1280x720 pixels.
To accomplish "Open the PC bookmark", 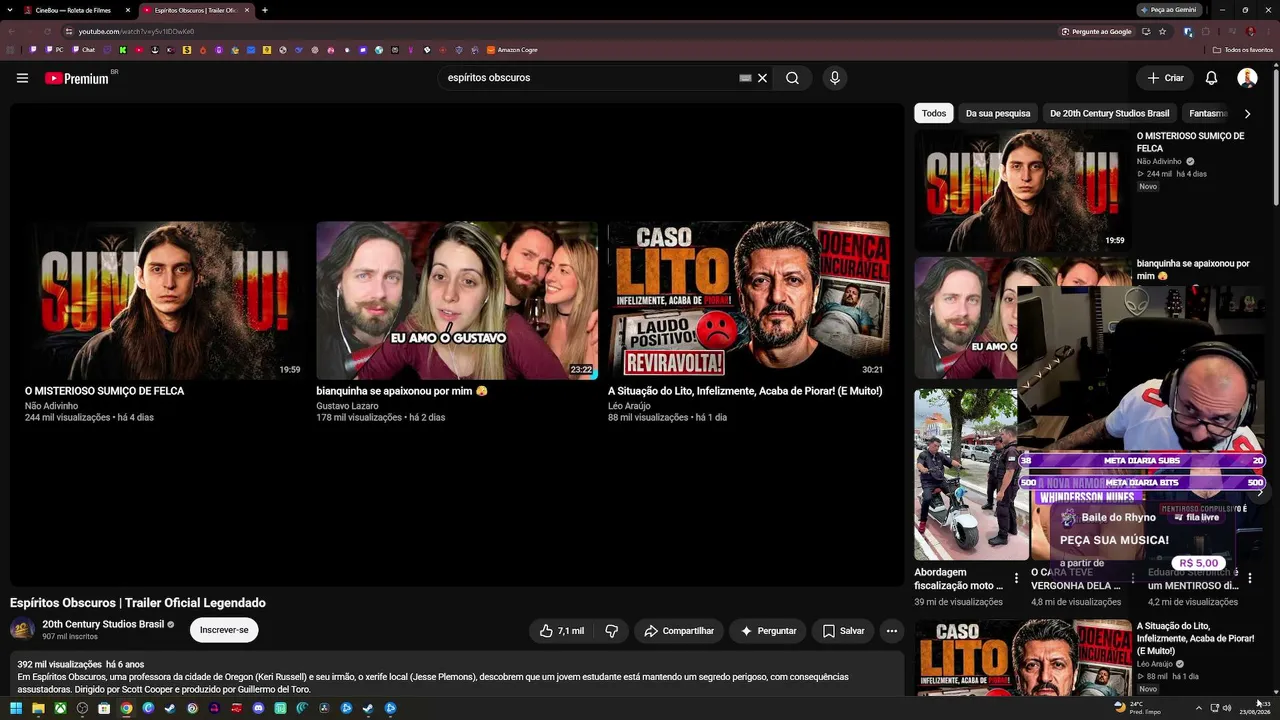I will [55, 50].
